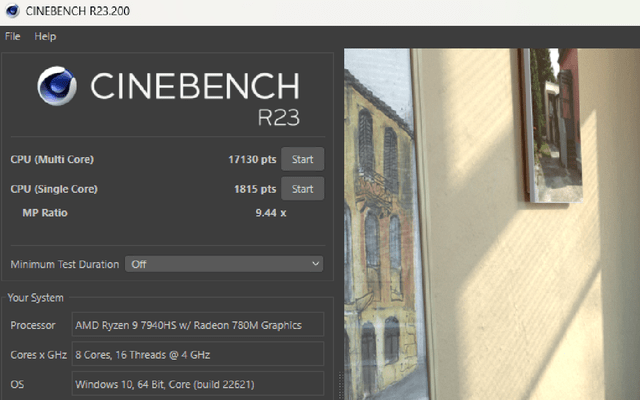
Task: Click the Processor field with AMD Ryzen 9
Action: pos(198,325)
